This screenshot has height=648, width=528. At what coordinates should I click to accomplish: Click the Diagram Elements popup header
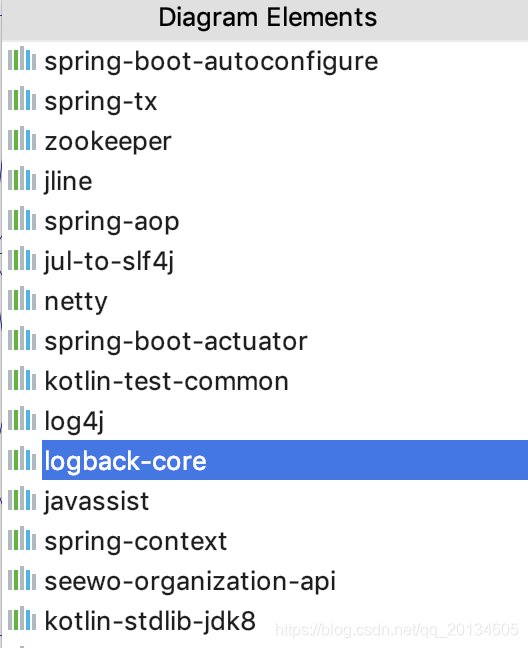tap(265, 19)
